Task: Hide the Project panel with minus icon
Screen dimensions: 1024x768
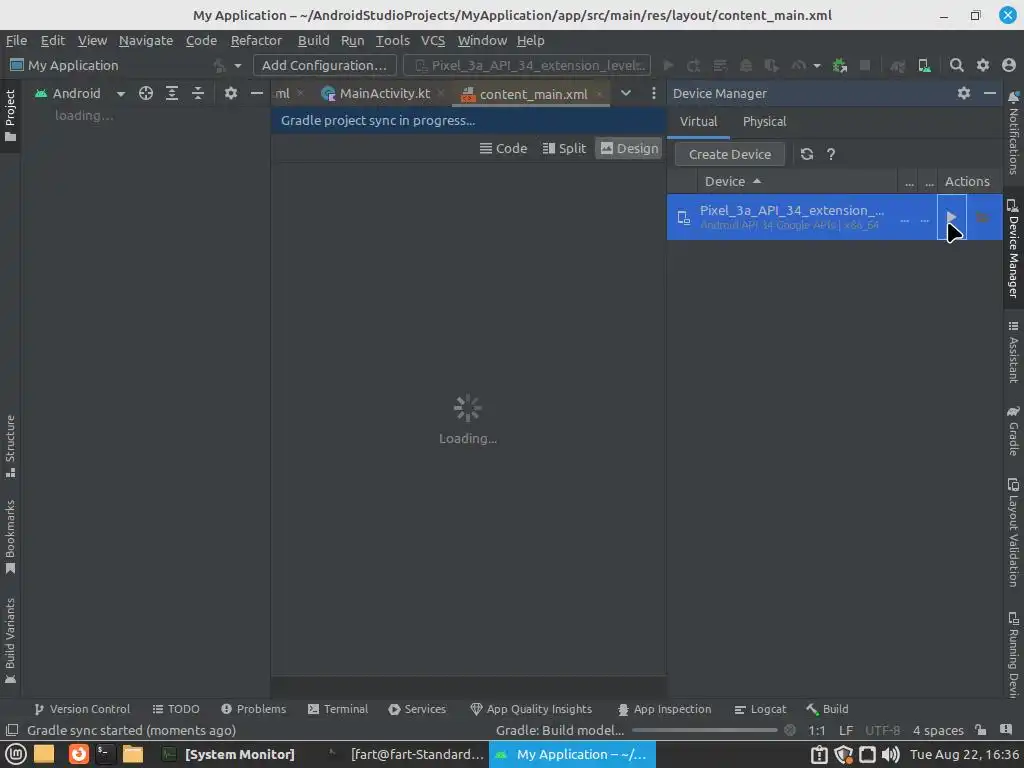Action: click(257, 93)
